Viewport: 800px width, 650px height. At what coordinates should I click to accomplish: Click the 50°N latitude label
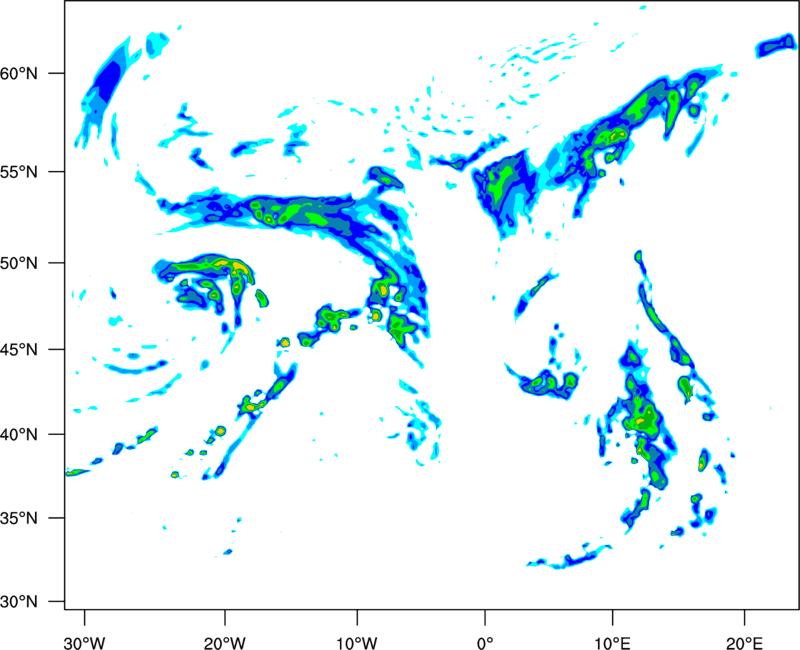pos(19,264)
